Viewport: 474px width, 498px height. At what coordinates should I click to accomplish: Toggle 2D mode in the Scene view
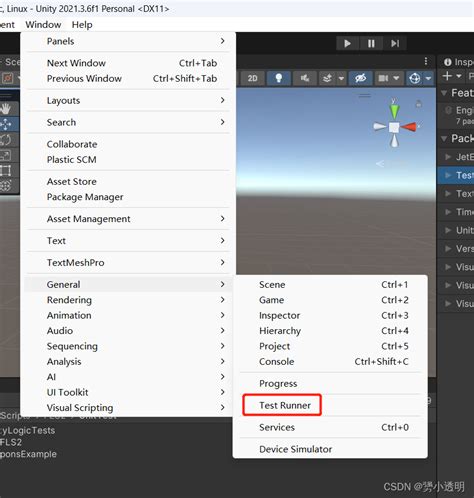coord(253,78)
